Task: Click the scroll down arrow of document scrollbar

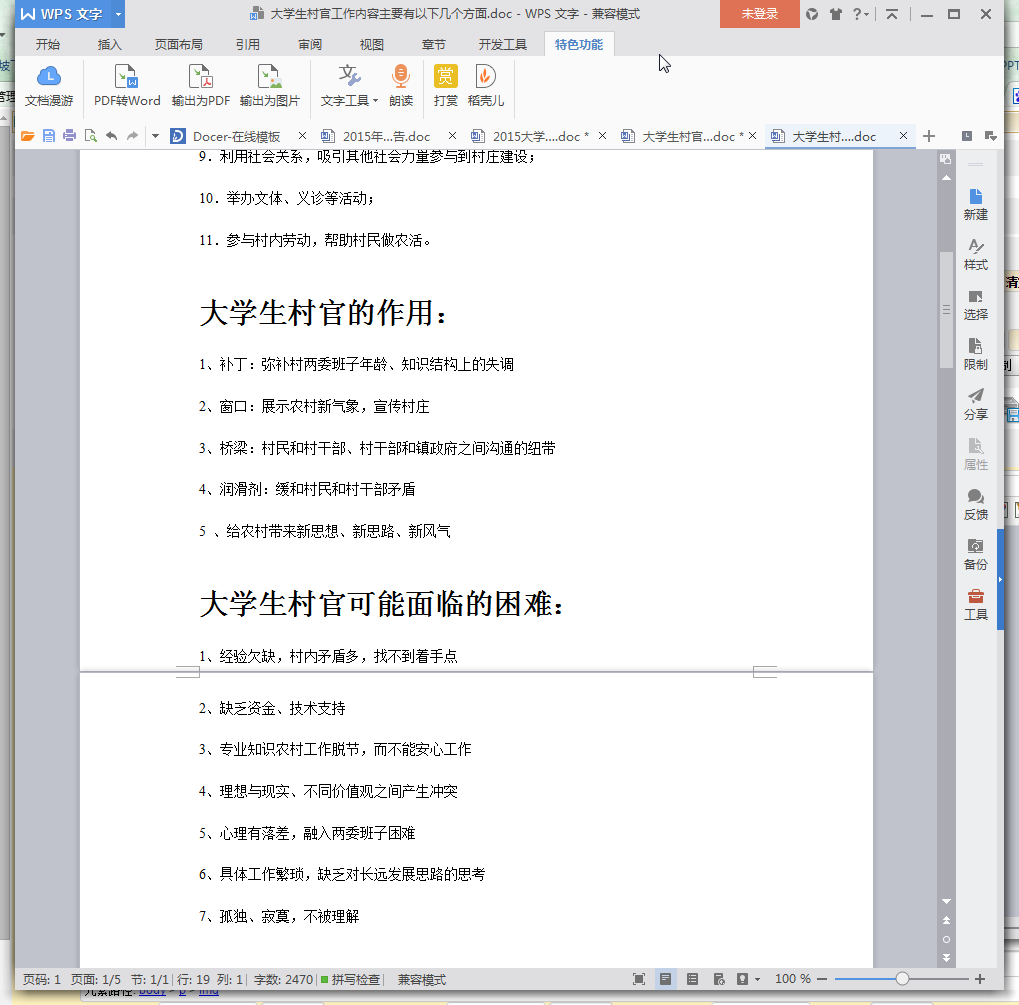Action: tap(946, 901)
